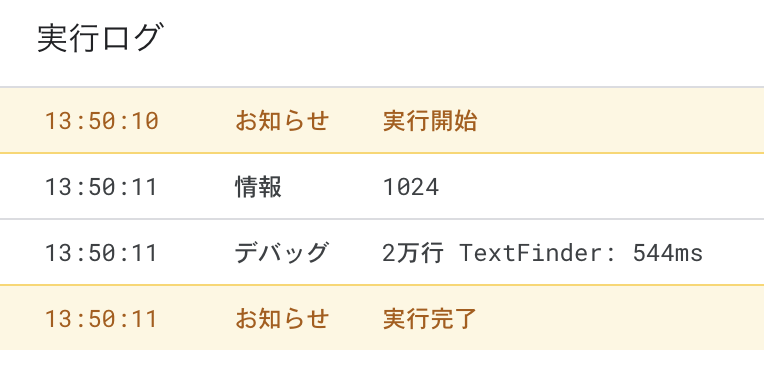Click the highlighted 実行完了 row empty area

coord(619,318)
